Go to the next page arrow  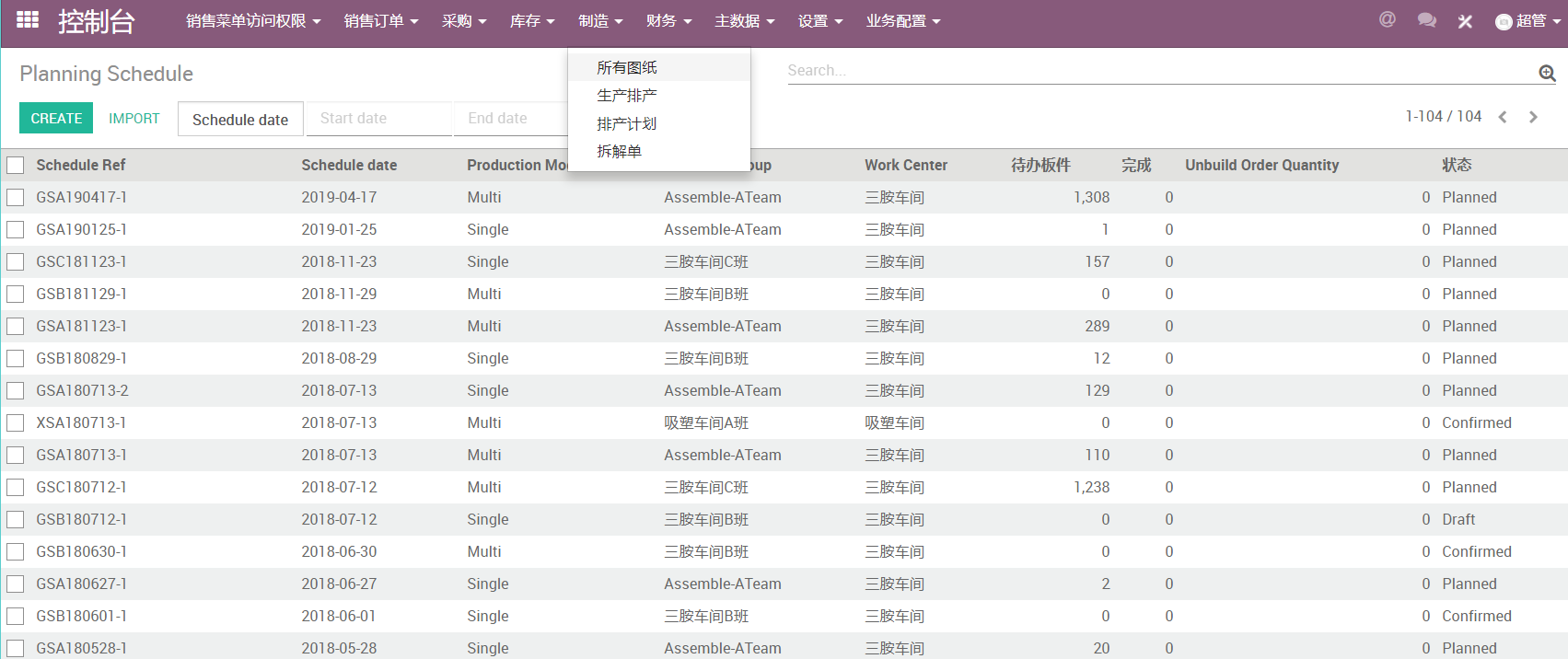tap(1533, 117)
